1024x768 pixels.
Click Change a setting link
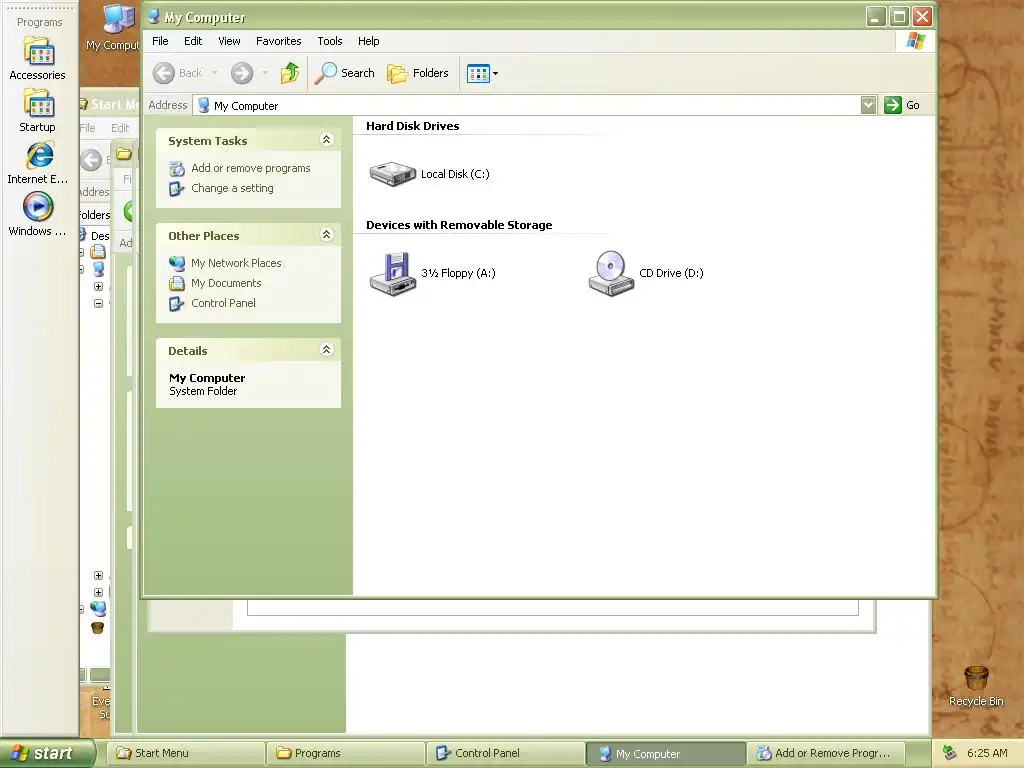232,188
